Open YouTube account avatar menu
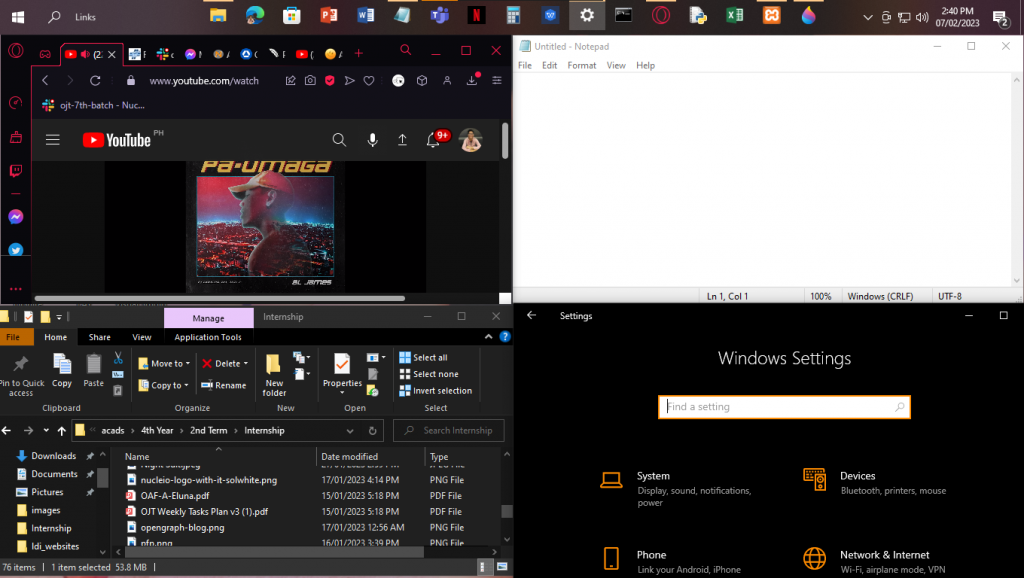The height and width of the screenshot is (578, 1024). (x=470, y=140)
